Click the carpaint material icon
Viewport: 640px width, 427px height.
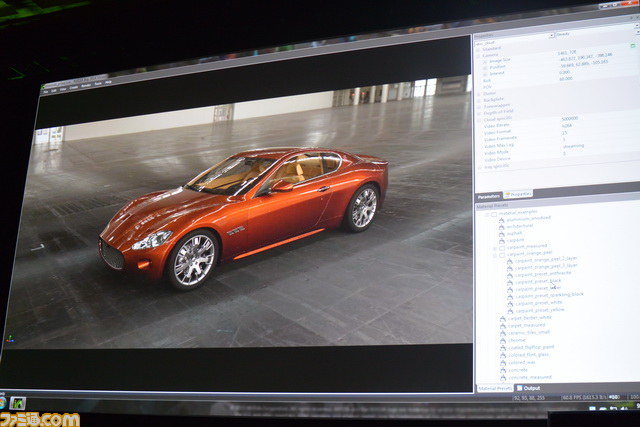click(x=502, y=241)
